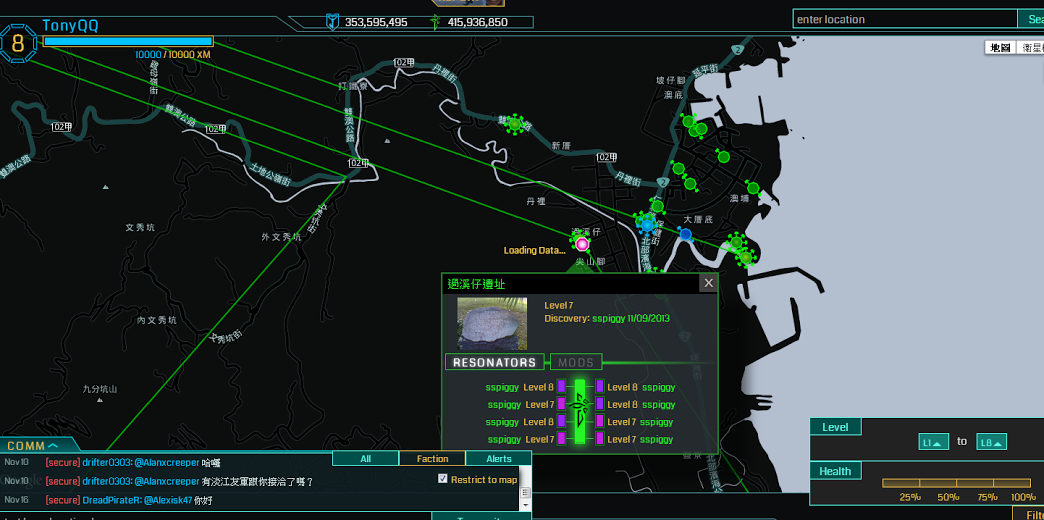Viewport: 1044px width, 520px height.
Task: Click route 2 shield near 延平街
Action: pyautogui.click(x=738, y=49)
